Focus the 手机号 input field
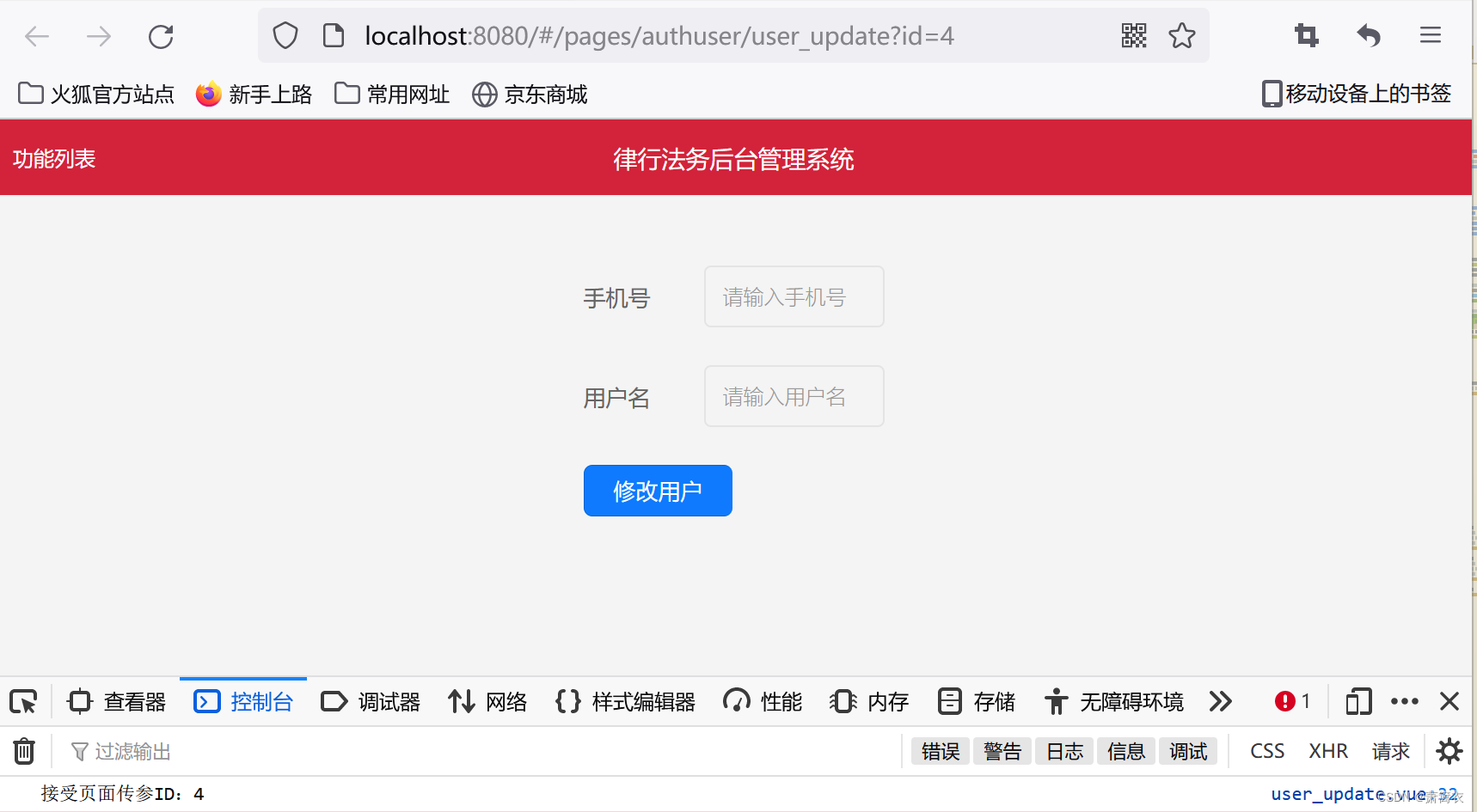 794,296
